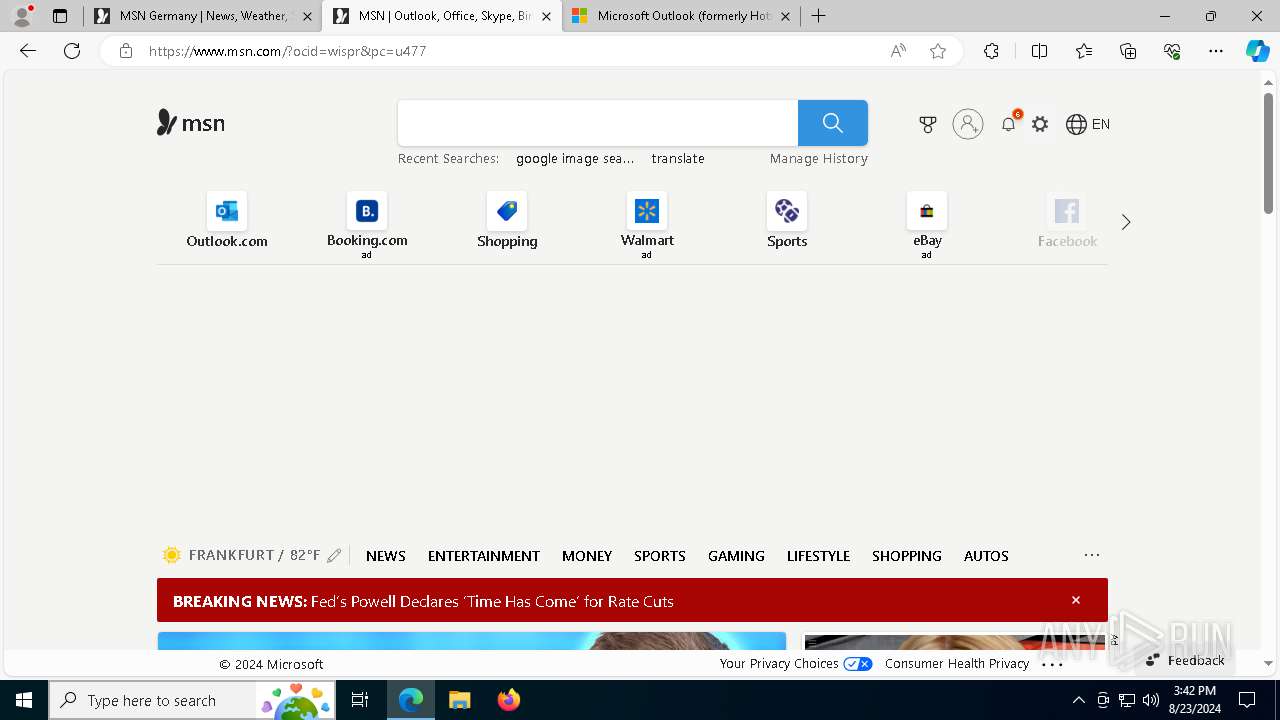This screenshot has width=1280, height=720.
Task: Click the MSN logo
Action: coord(191,123)
